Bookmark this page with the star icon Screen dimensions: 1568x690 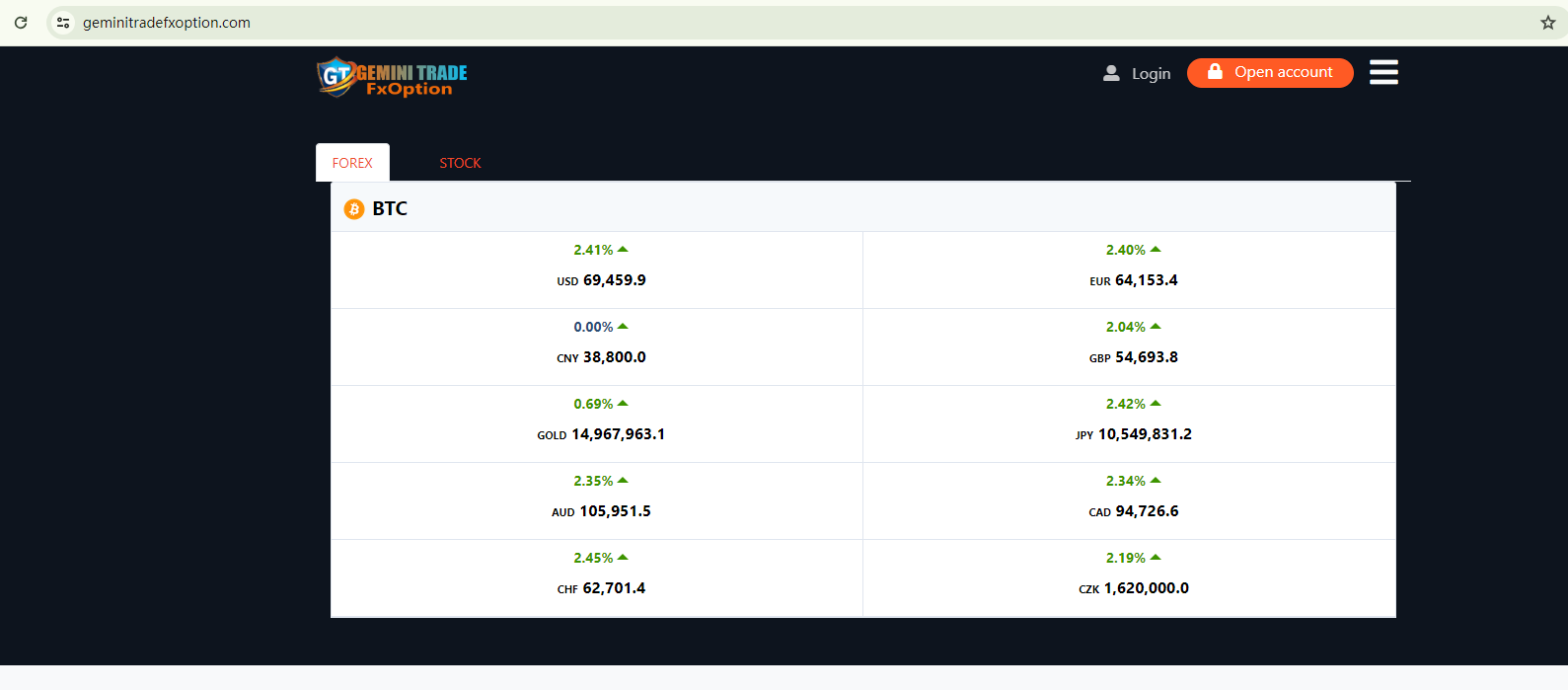(x=1548, y=23)
